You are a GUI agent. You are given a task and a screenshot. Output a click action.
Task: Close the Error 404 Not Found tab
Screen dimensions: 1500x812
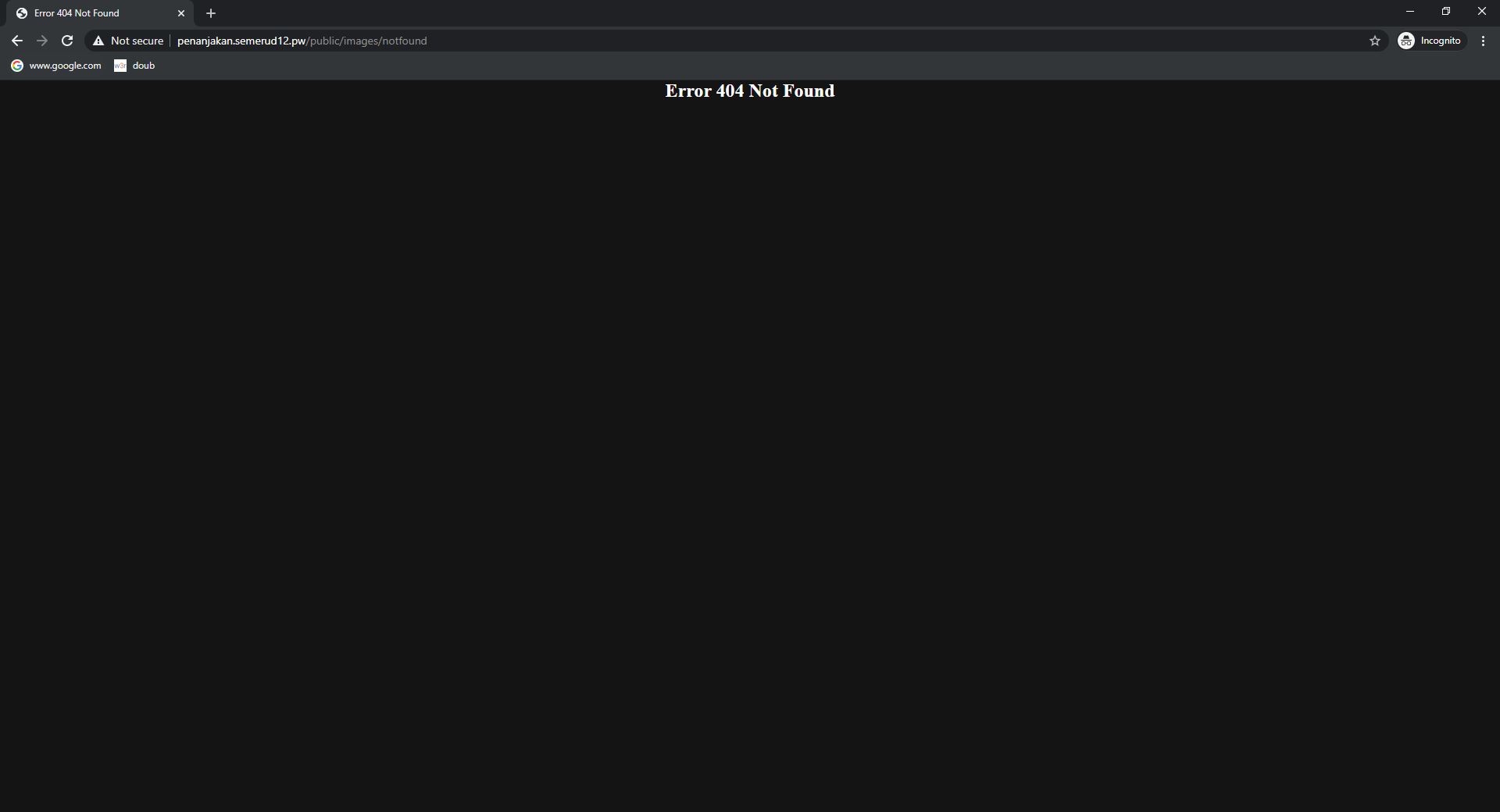click(181, 13)
